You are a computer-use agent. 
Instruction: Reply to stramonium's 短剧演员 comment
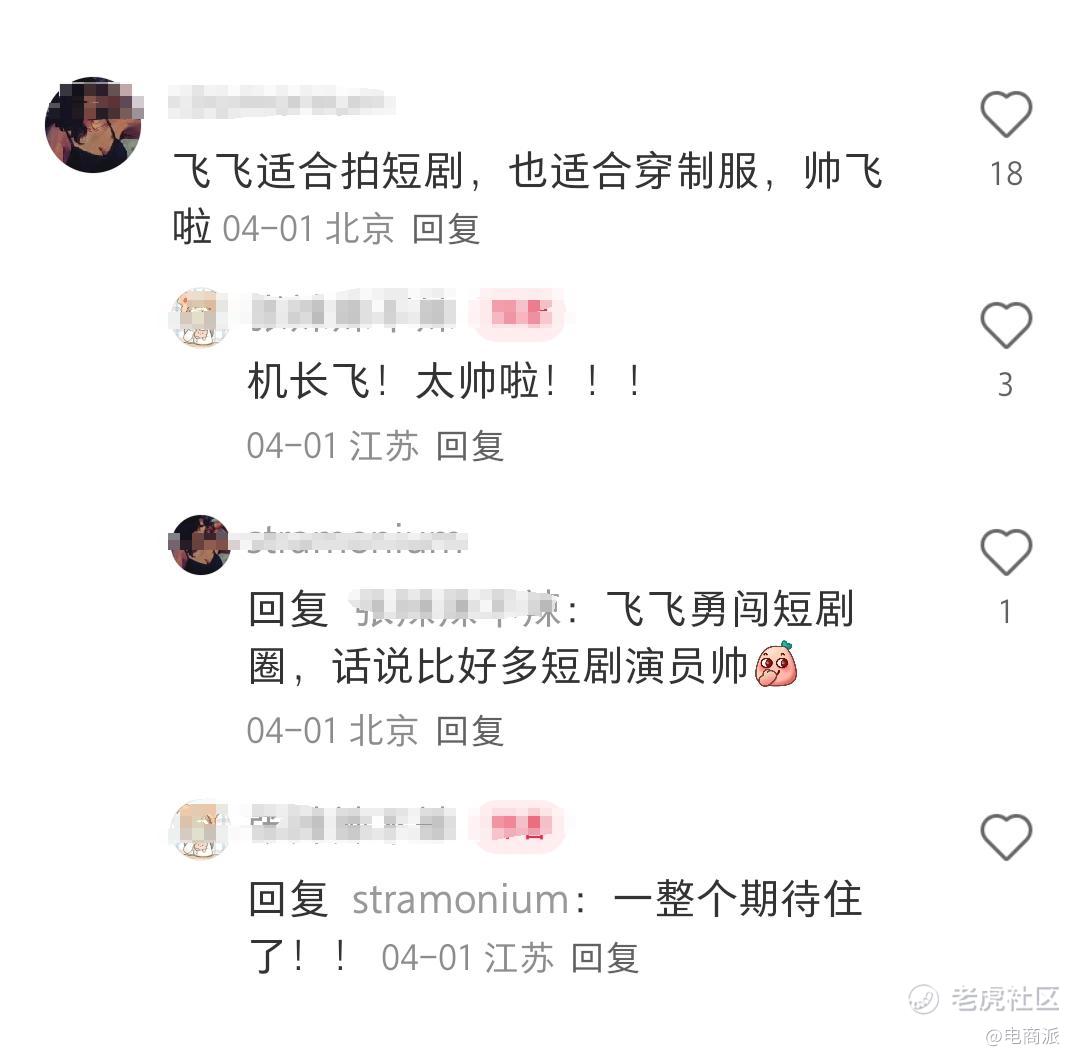point(470,730)
